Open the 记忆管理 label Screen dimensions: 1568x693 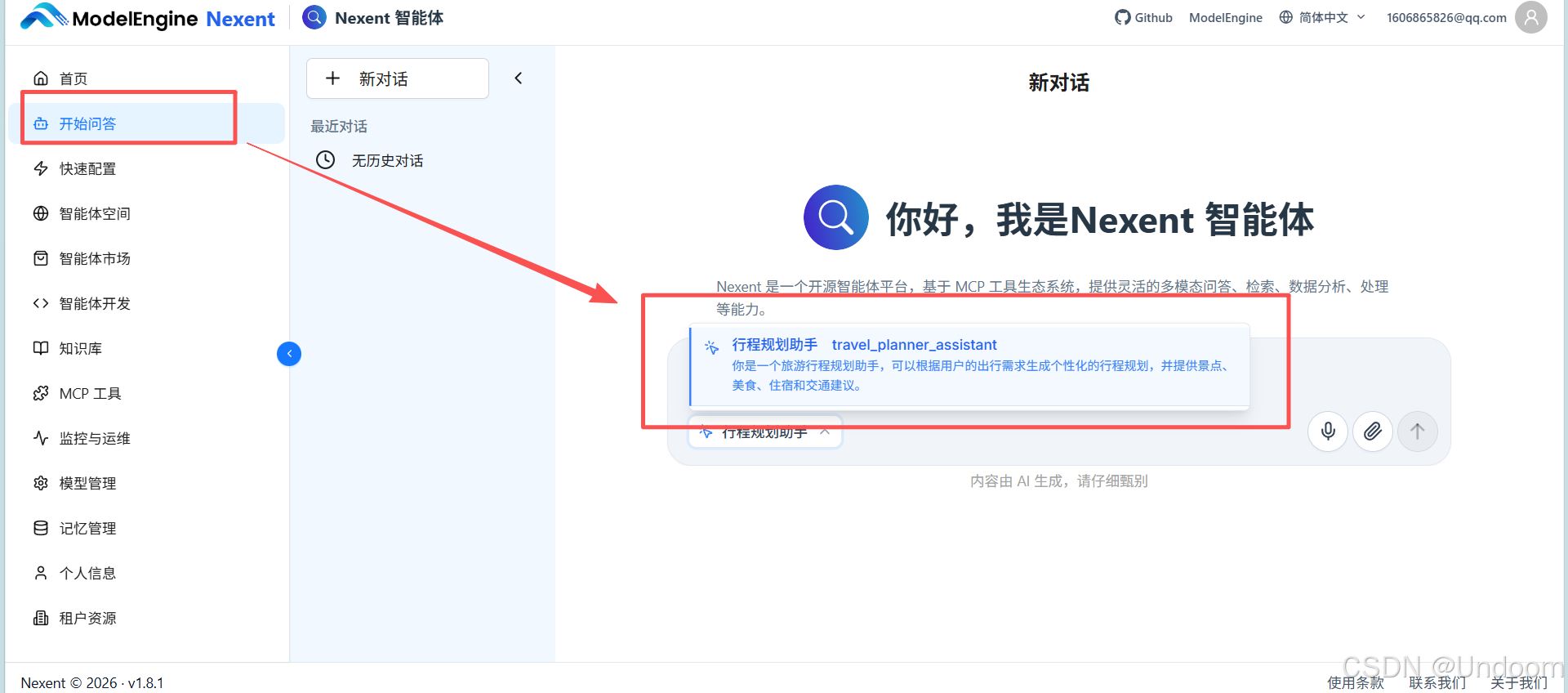coord(87,528)
